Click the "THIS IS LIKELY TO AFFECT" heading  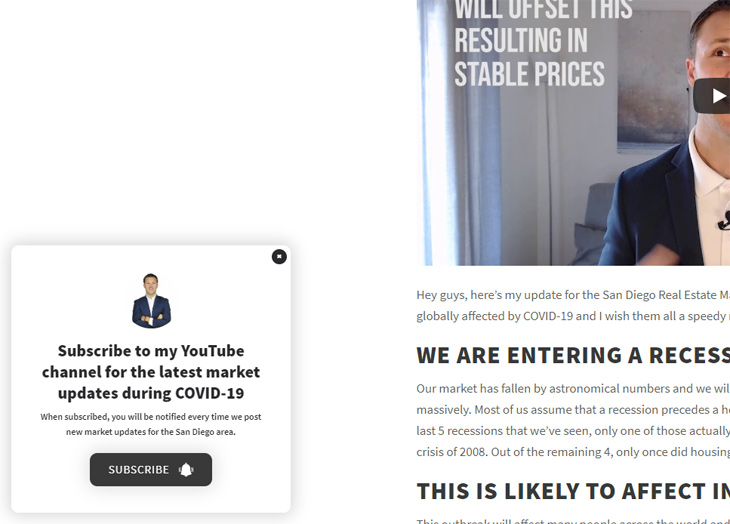coord(573,491)
